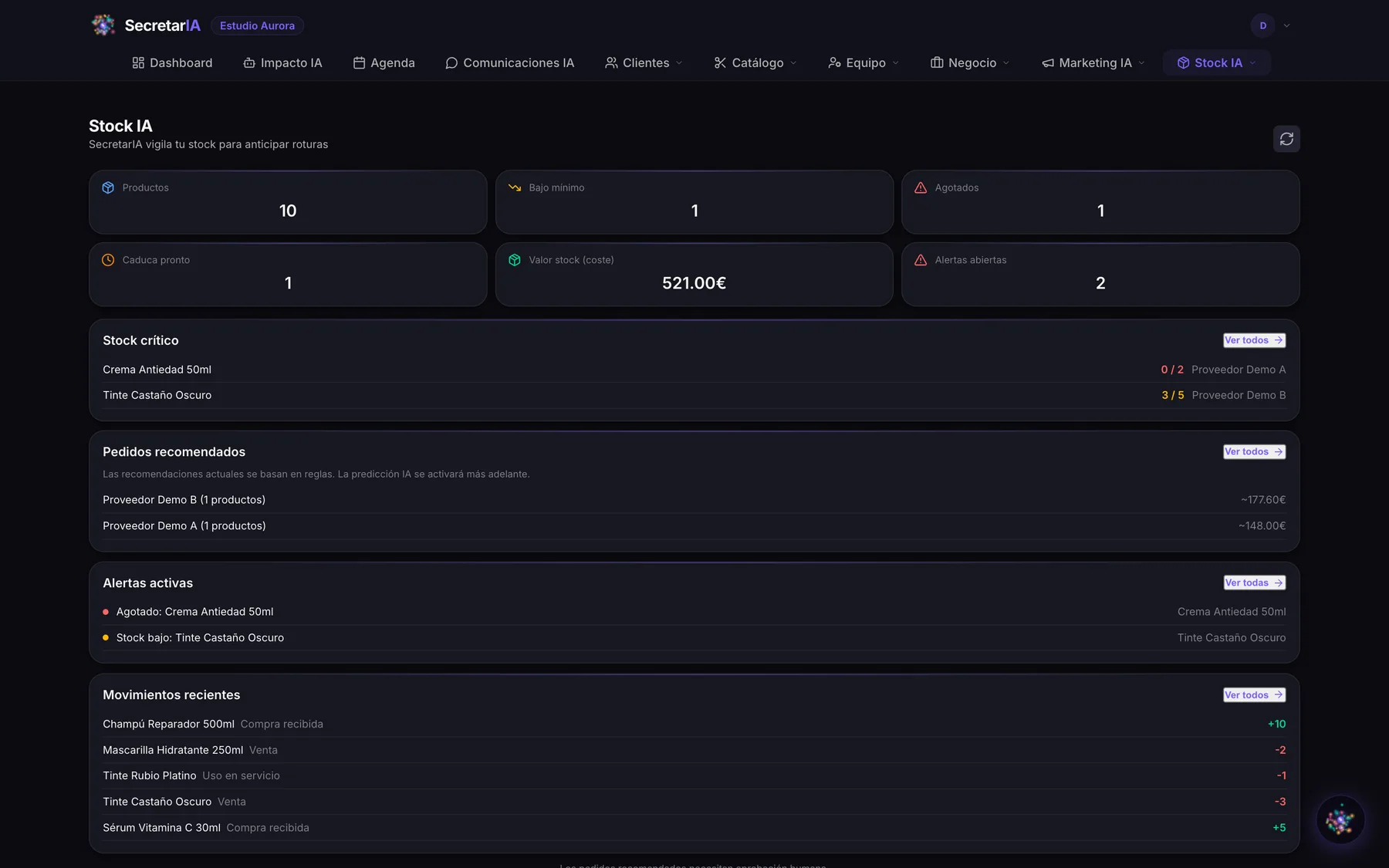The width and height of the screenshot is (1389, 868).
Task: Click Ver todos in Stock crítico
Action: 1255,340
